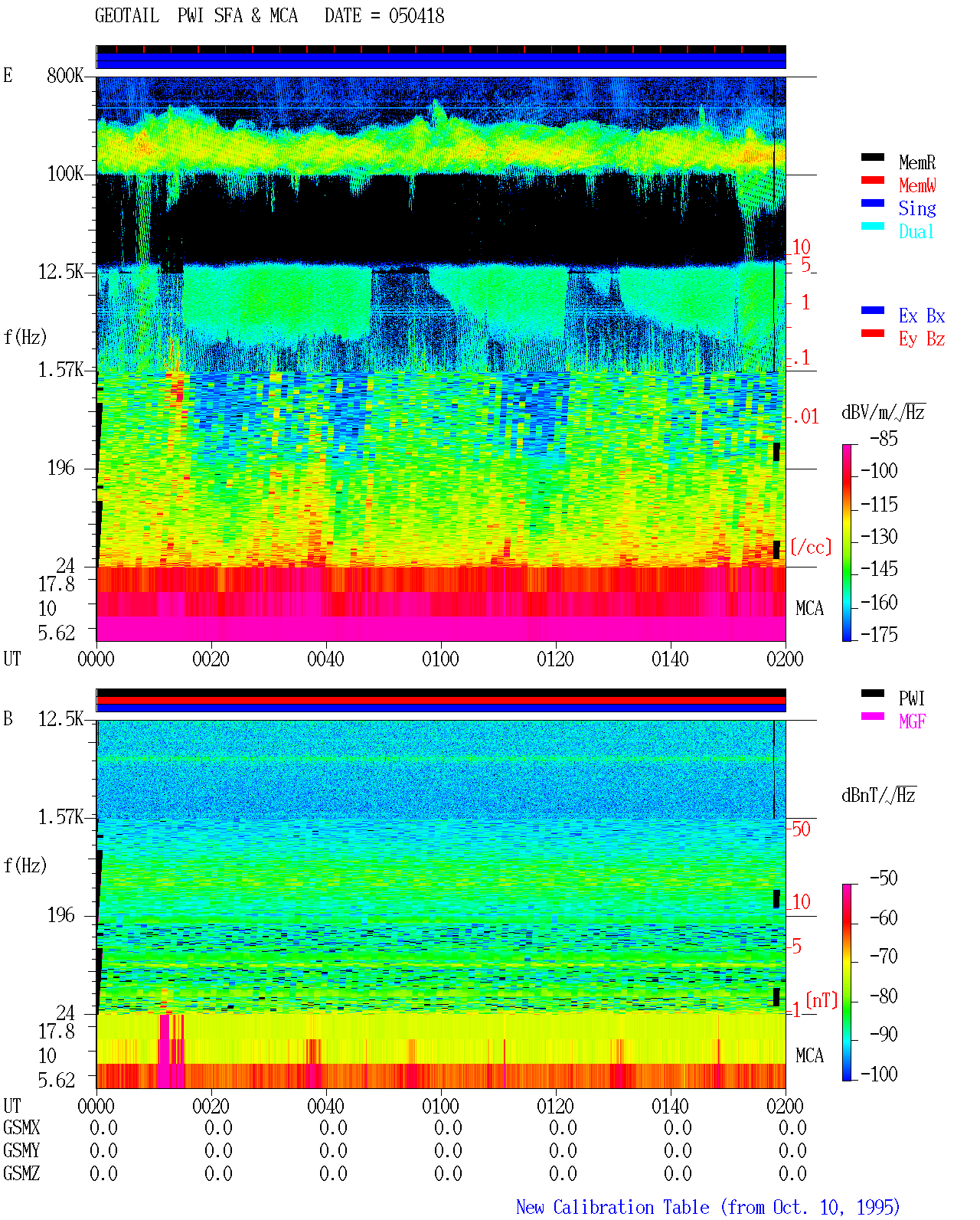
Task: Click the GEOTAIL PWI SFA & MCA title
Action: point(196,16)
